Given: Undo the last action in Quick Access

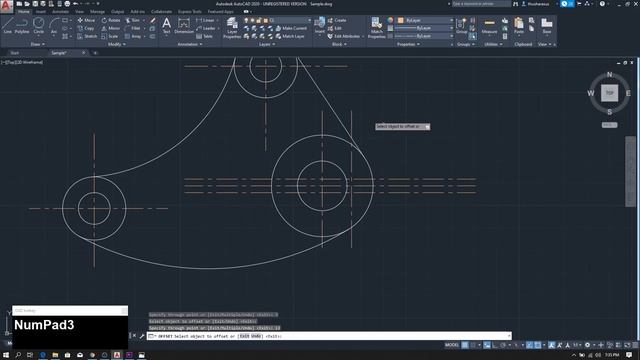Looking at the screenshot, I should [76, 4].
